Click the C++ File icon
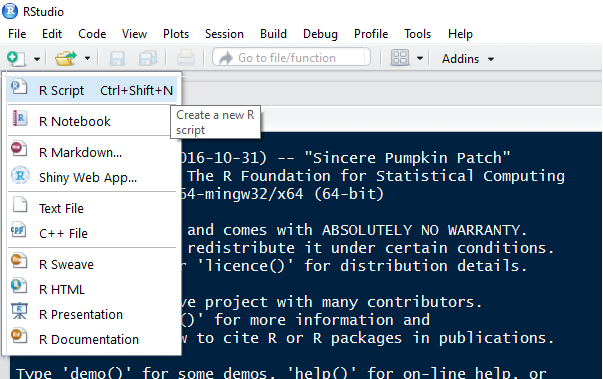 coord(19,231)
